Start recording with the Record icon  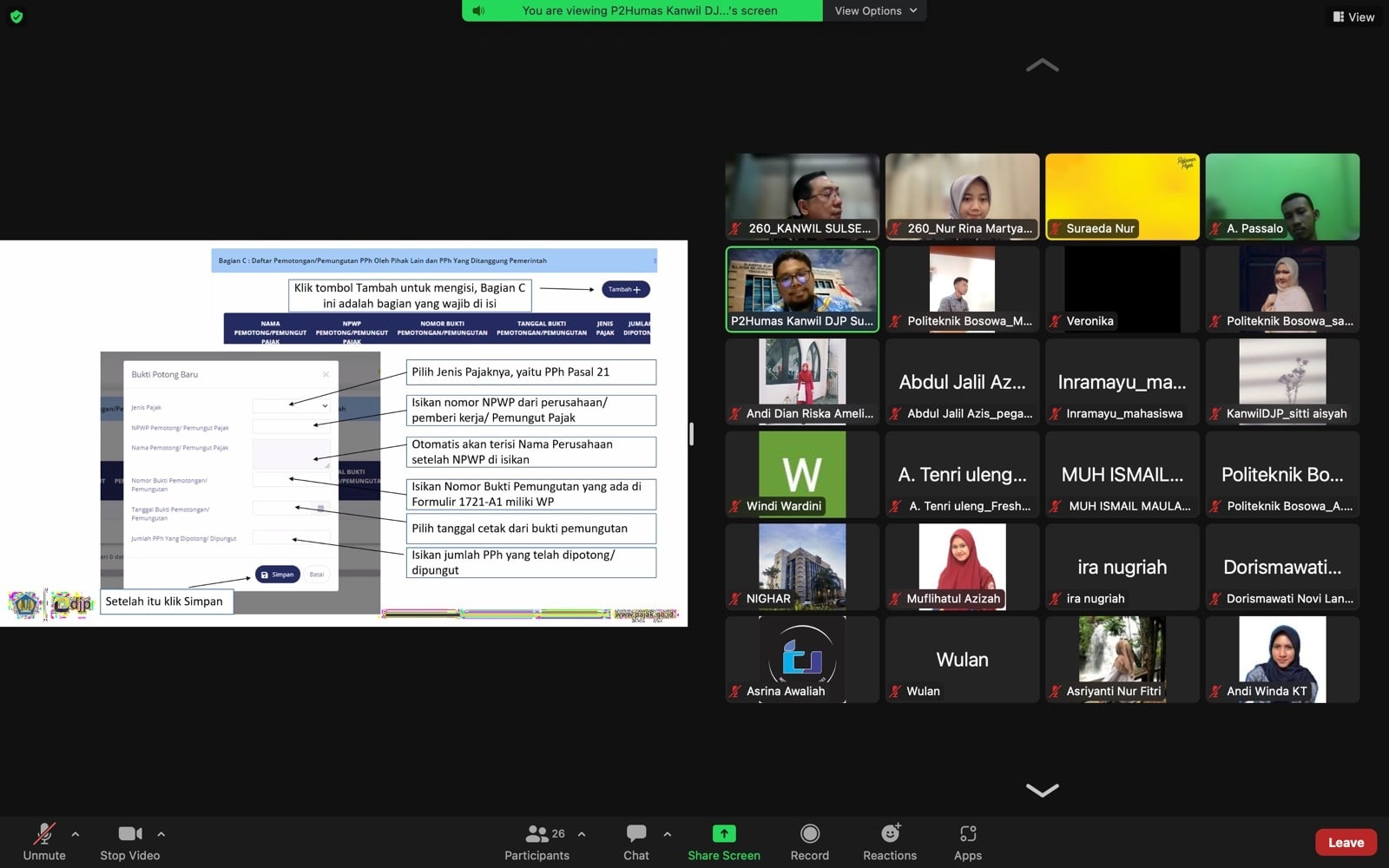(809, 834)
